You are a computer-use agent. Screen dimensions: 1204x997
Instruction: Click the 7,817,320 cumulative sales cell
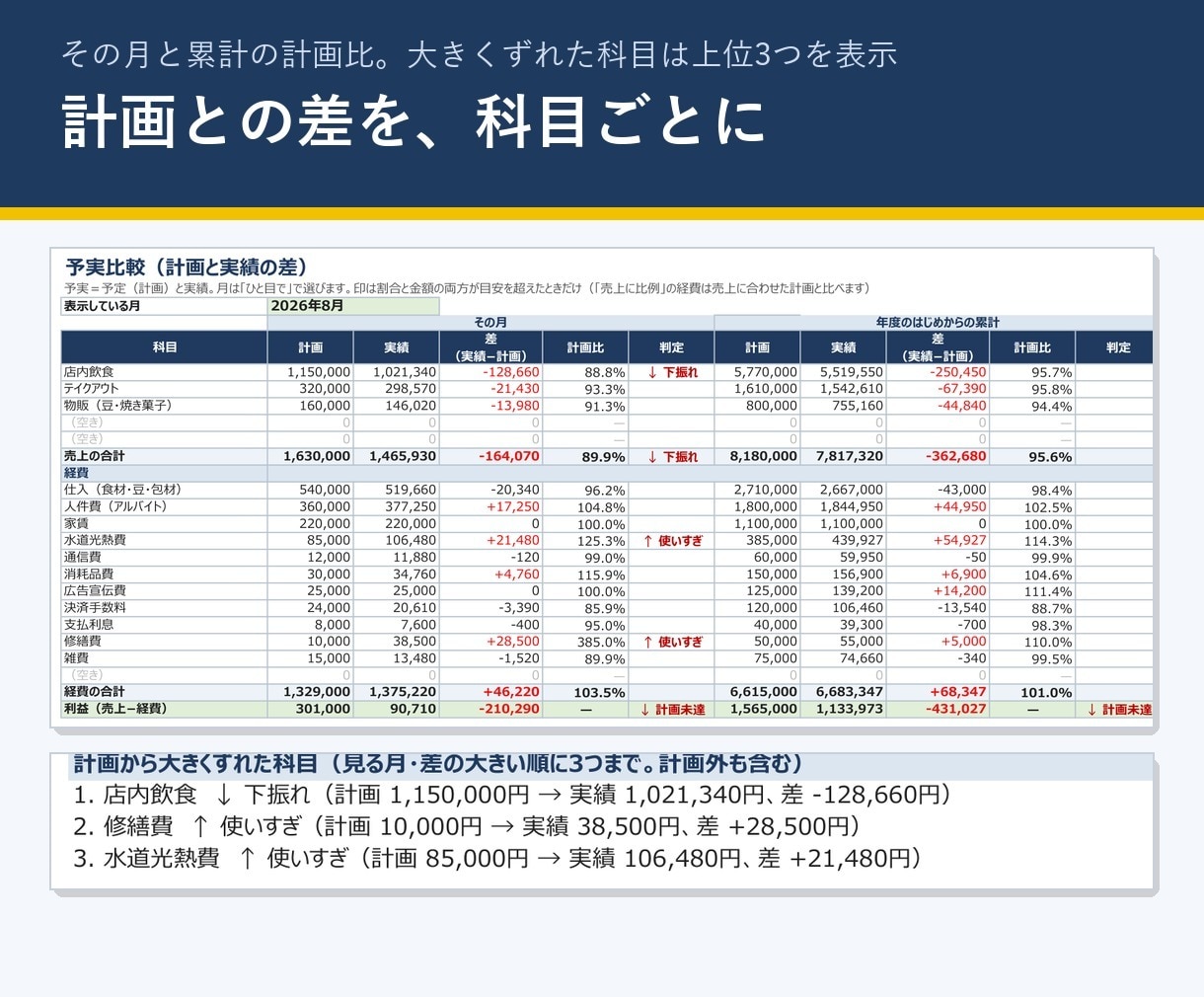click(843, 456)
